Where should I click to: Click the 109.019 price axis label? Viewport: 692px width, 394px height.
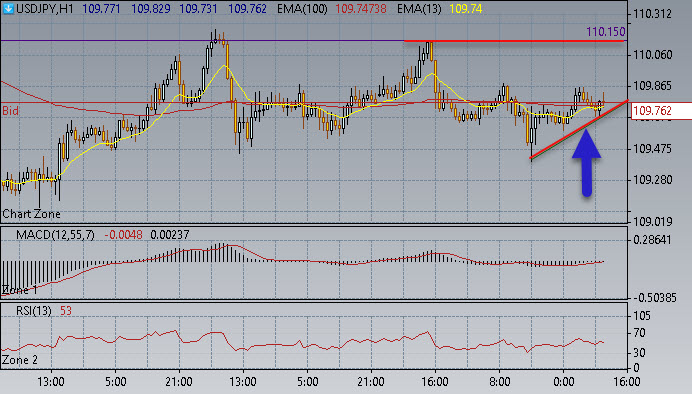652,221
